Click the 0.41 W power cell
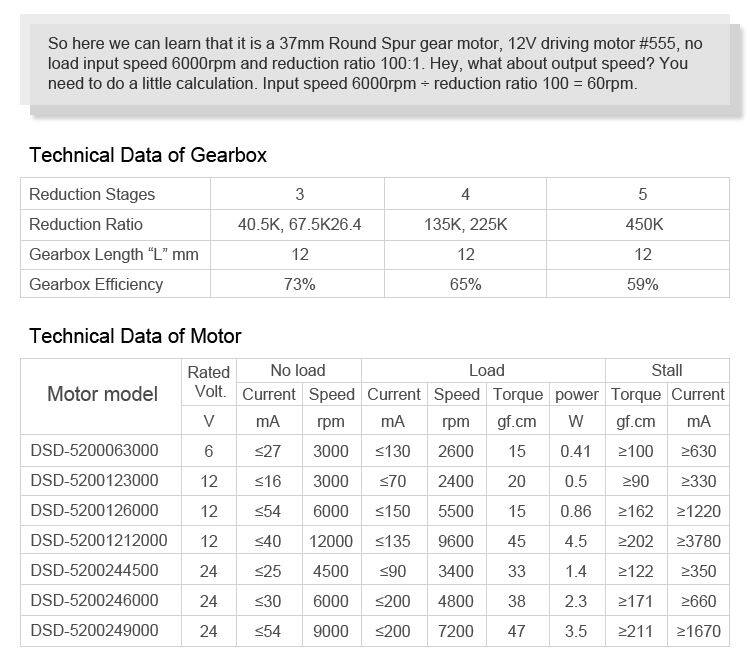This screenshot has width=750, height=669. pyautogui.click(x=575, y=451)
